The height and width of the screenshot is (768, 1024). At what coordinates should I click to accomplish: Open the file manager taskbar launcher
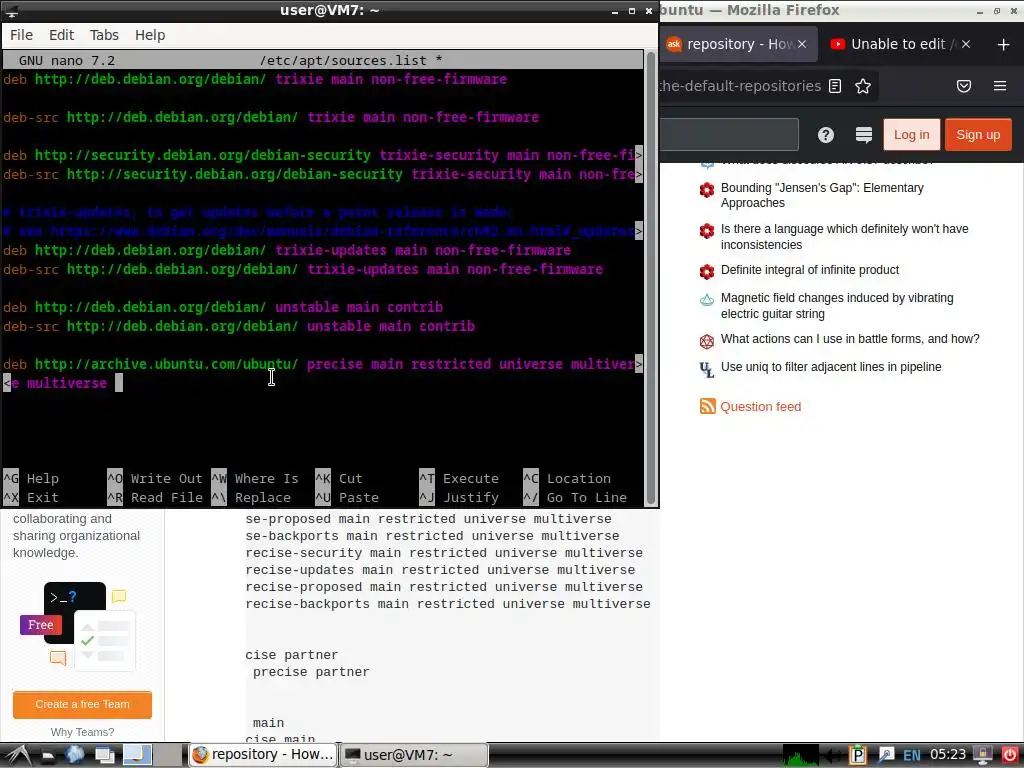[x=47, y=756]
